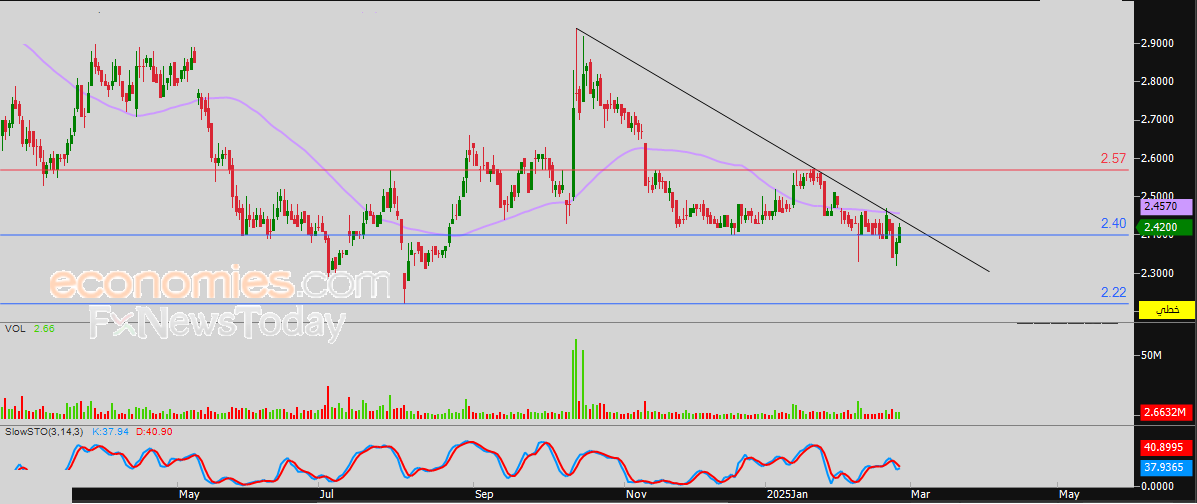Select the 37.9365 blue stochastic tag

[1166, 467]
